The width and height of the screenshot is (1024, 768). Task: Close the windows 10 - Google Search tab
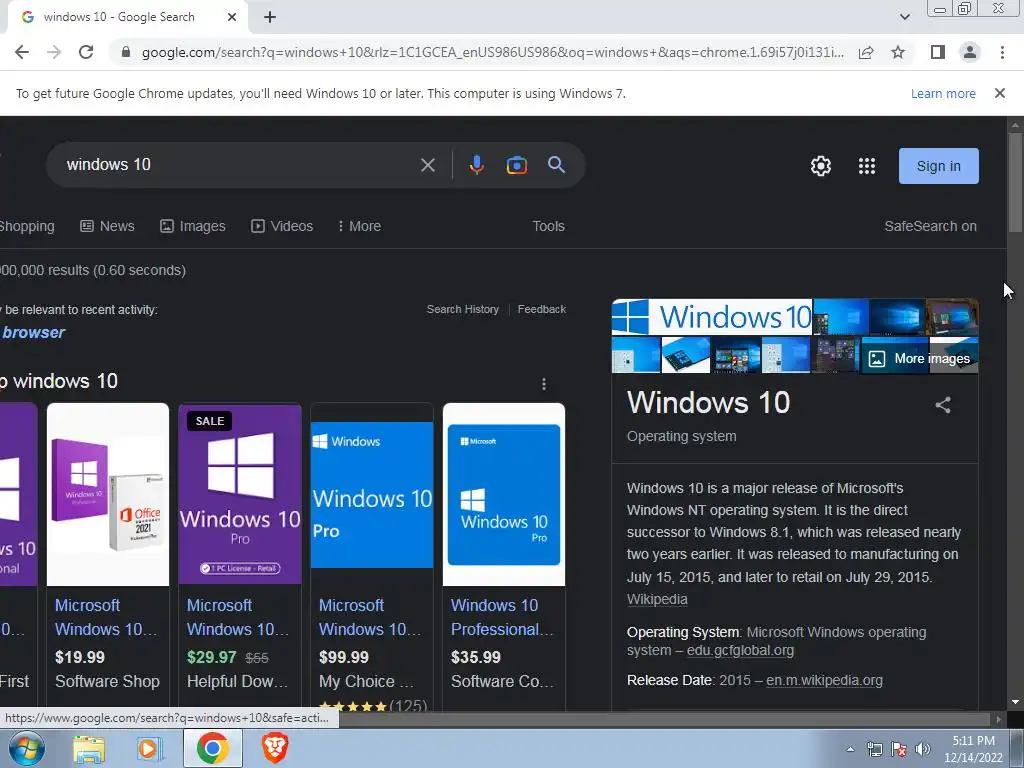232,17
